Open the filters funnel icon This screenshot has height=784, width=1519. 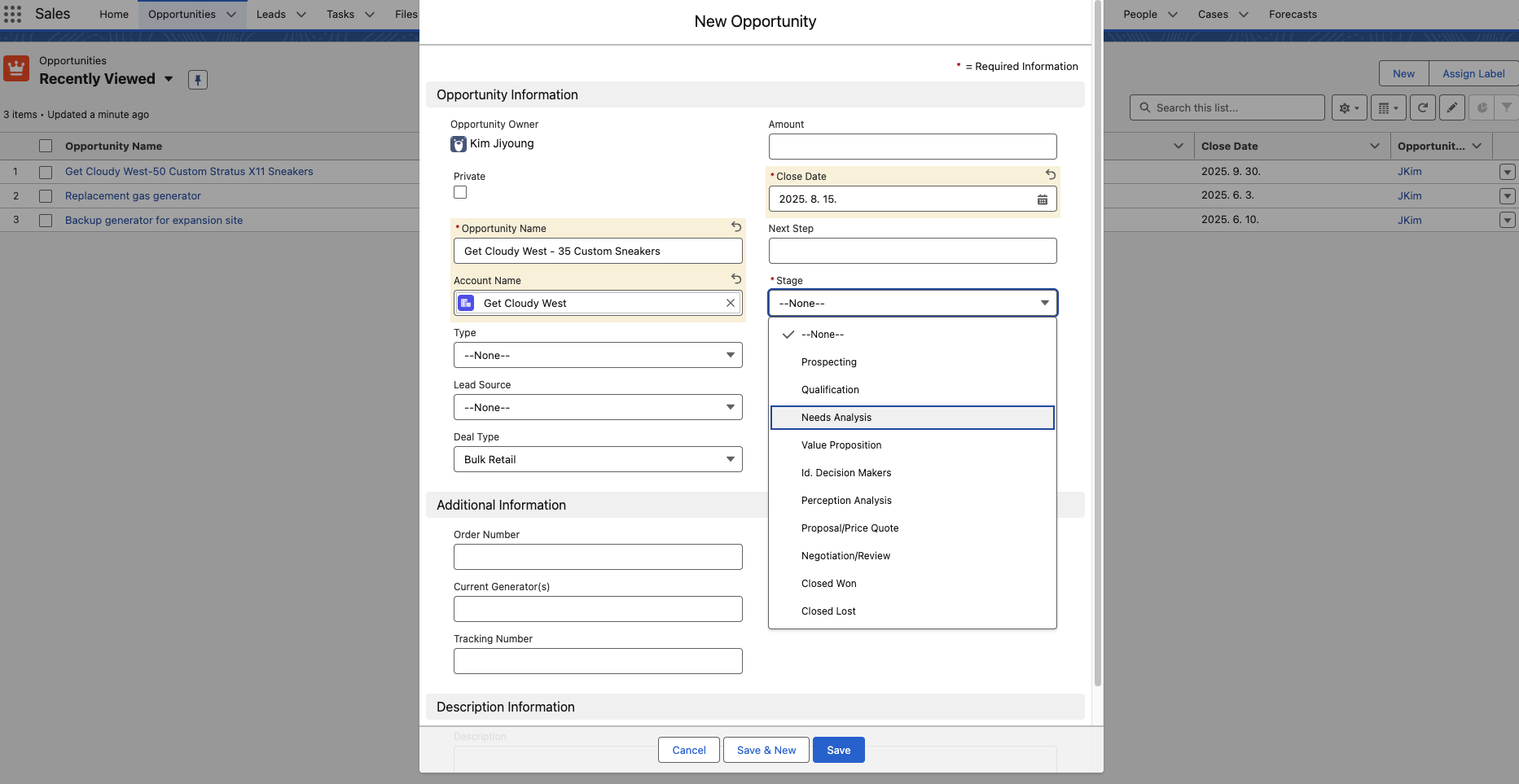(x=1507, y=107)
